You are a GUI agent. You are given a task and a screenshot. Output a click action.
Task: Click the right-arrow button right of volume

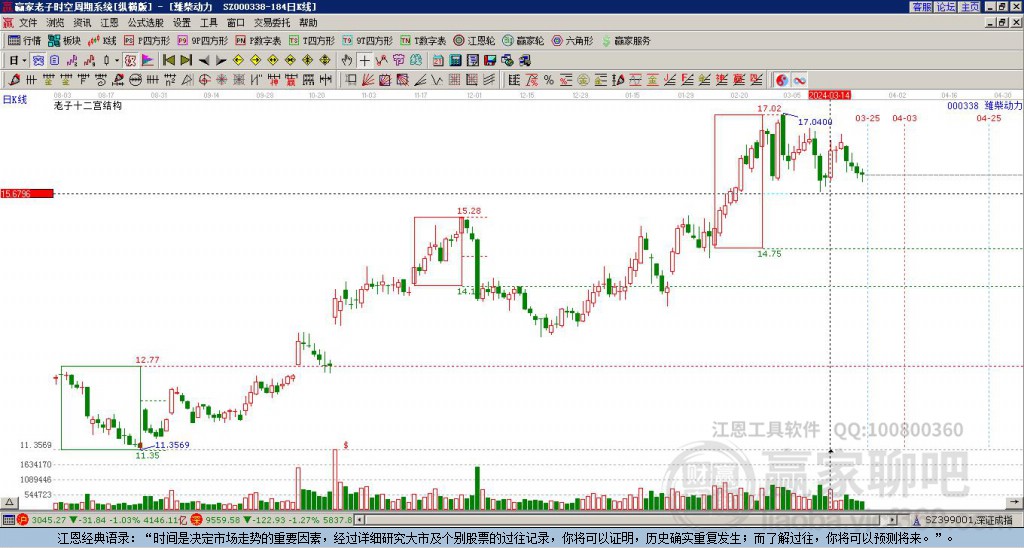pos(1016,502)
